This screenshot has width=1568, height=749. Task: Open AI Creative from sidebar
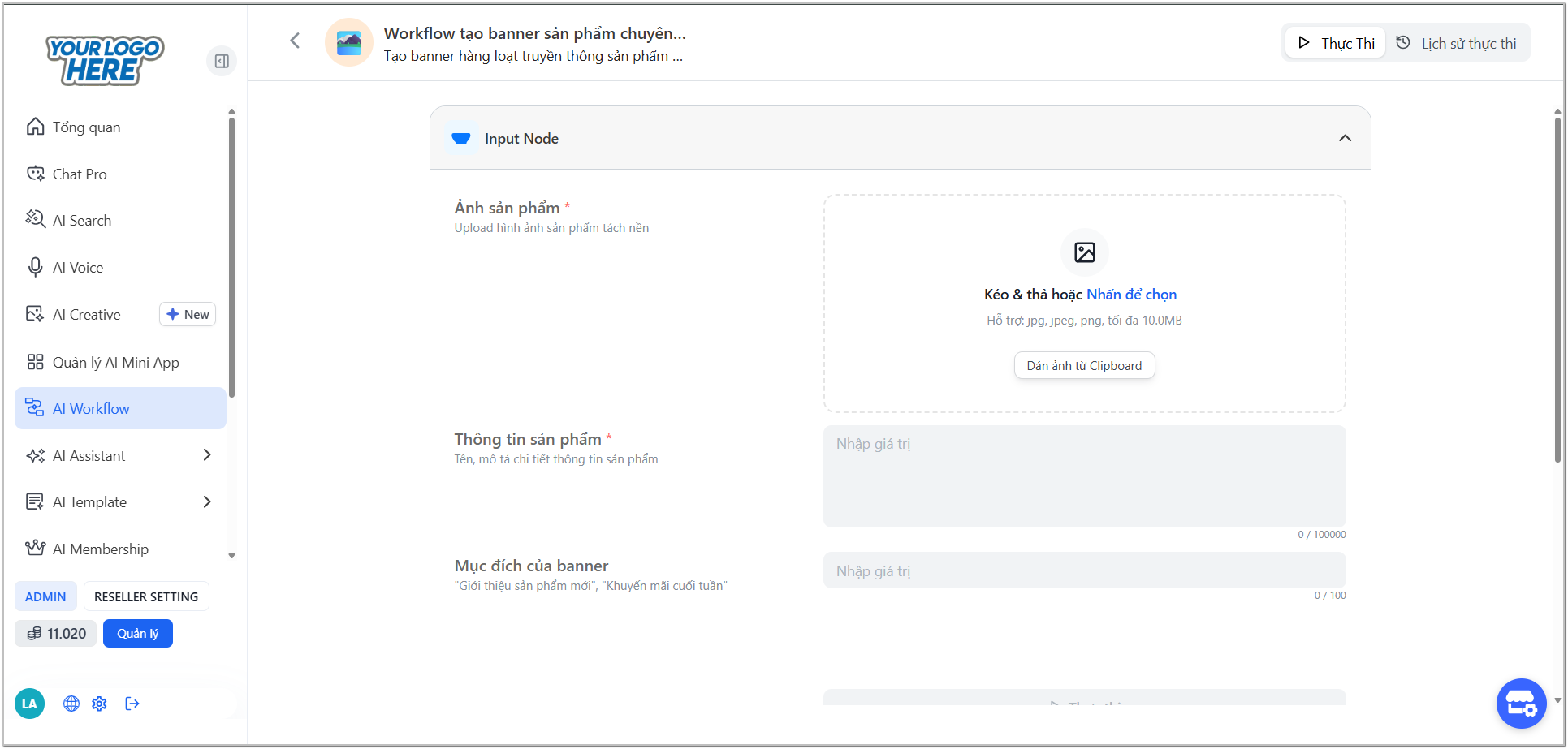pyautogui.click(x=87, y=315)
